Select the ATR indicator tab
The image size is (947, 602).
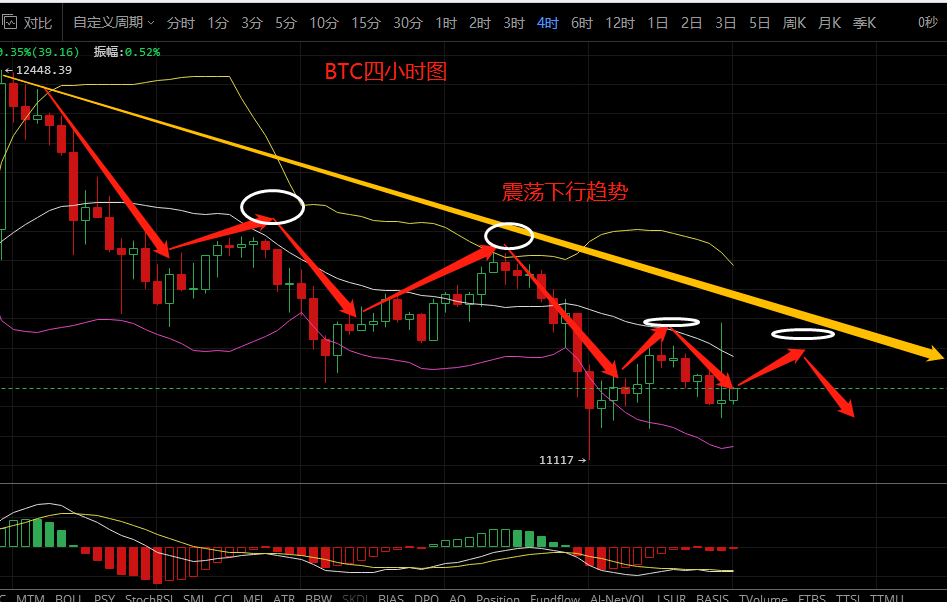pos(284,598)
